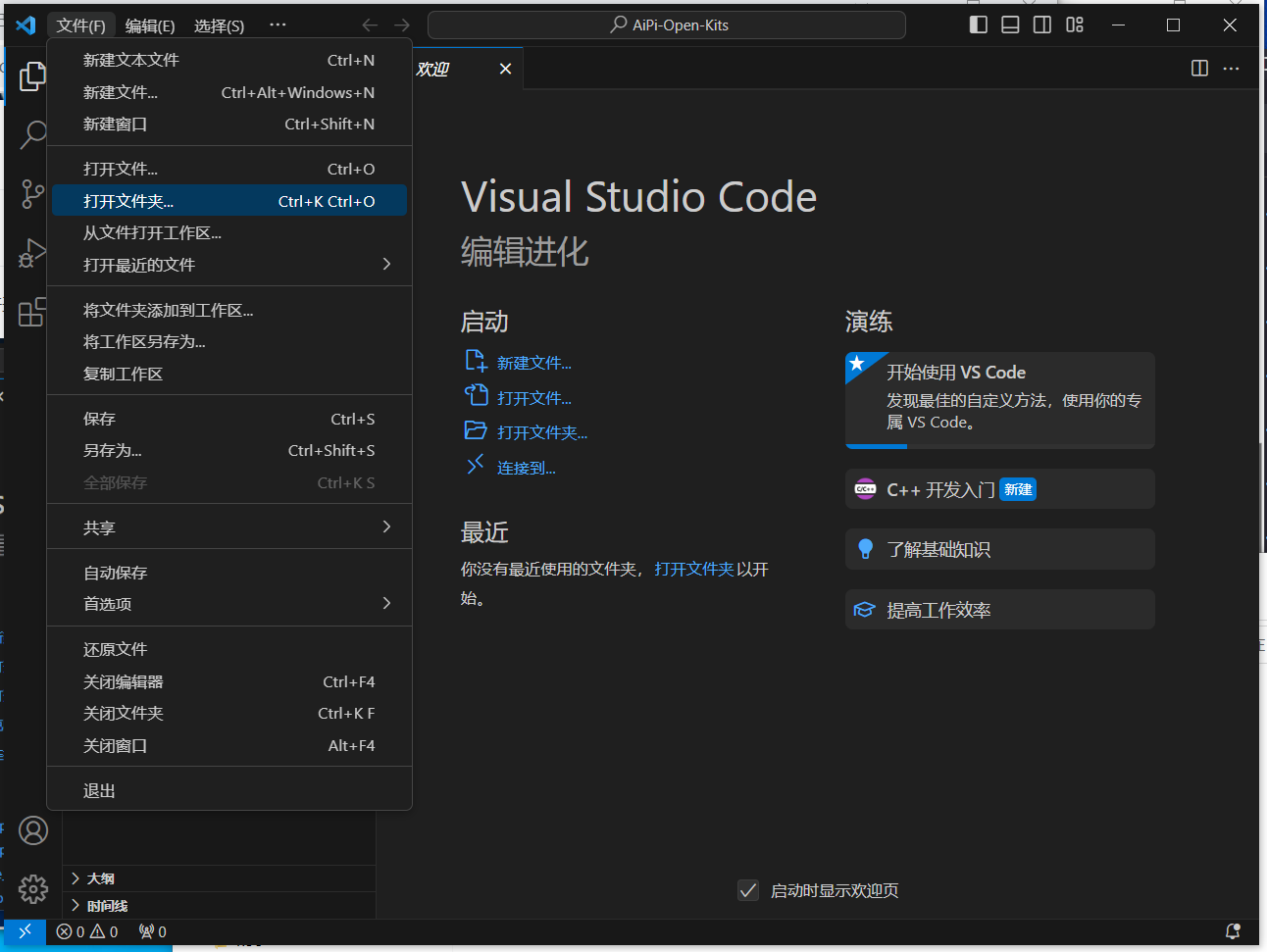
Task: Close the 欢迎 tab
Action: [x=505, y=69]
